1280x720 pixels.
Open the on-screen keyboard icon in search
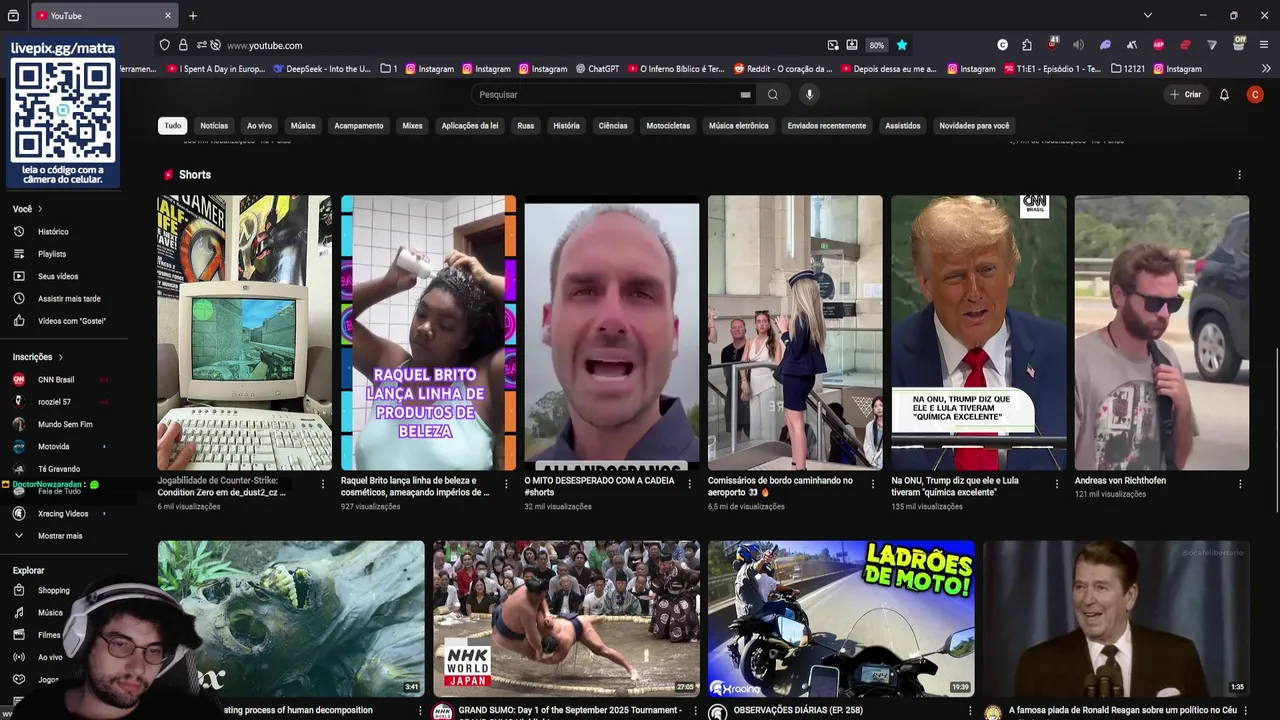[745, 95]
